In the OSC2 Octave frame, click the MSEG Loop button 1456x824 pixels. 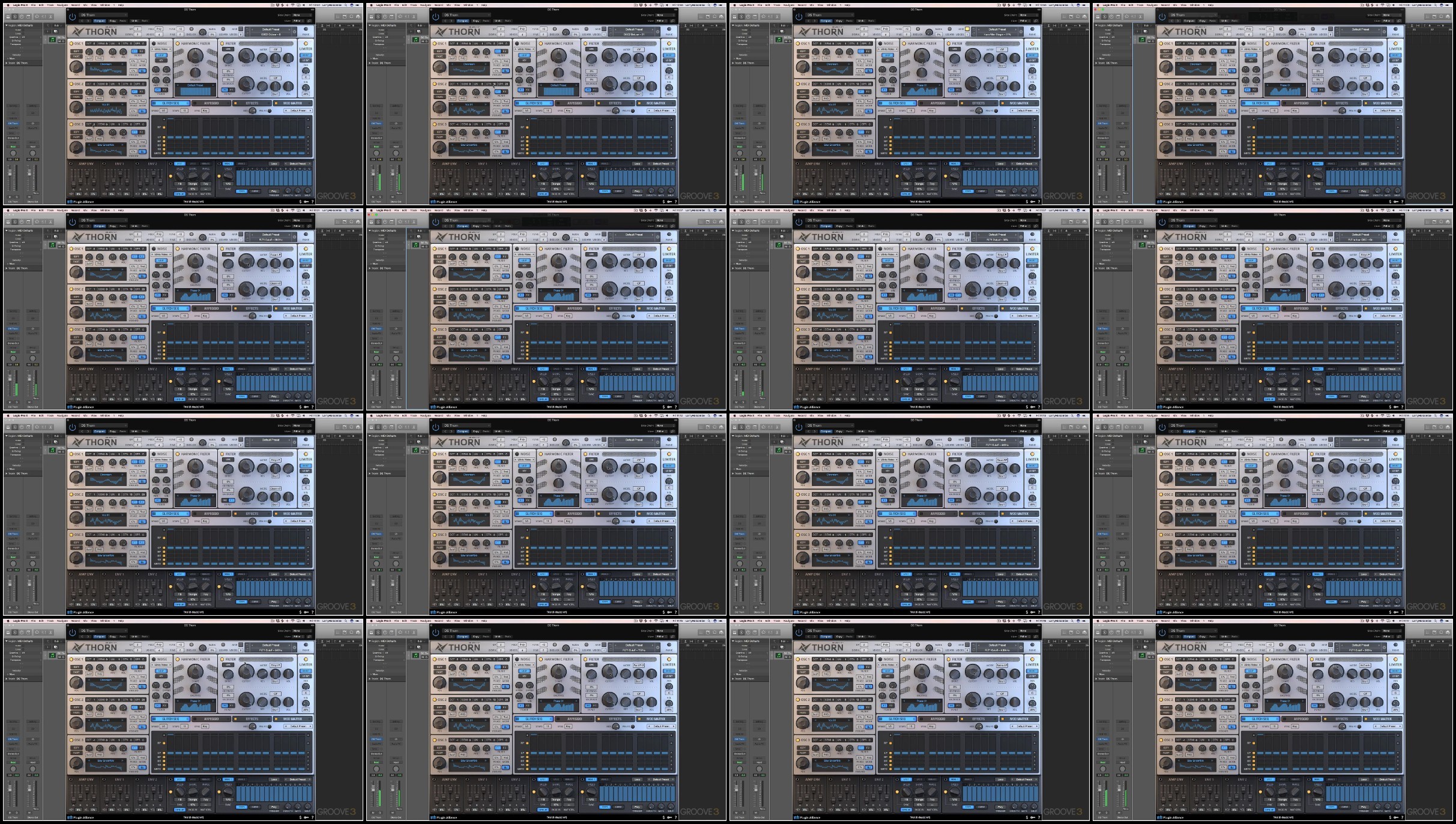pos(274,164)
